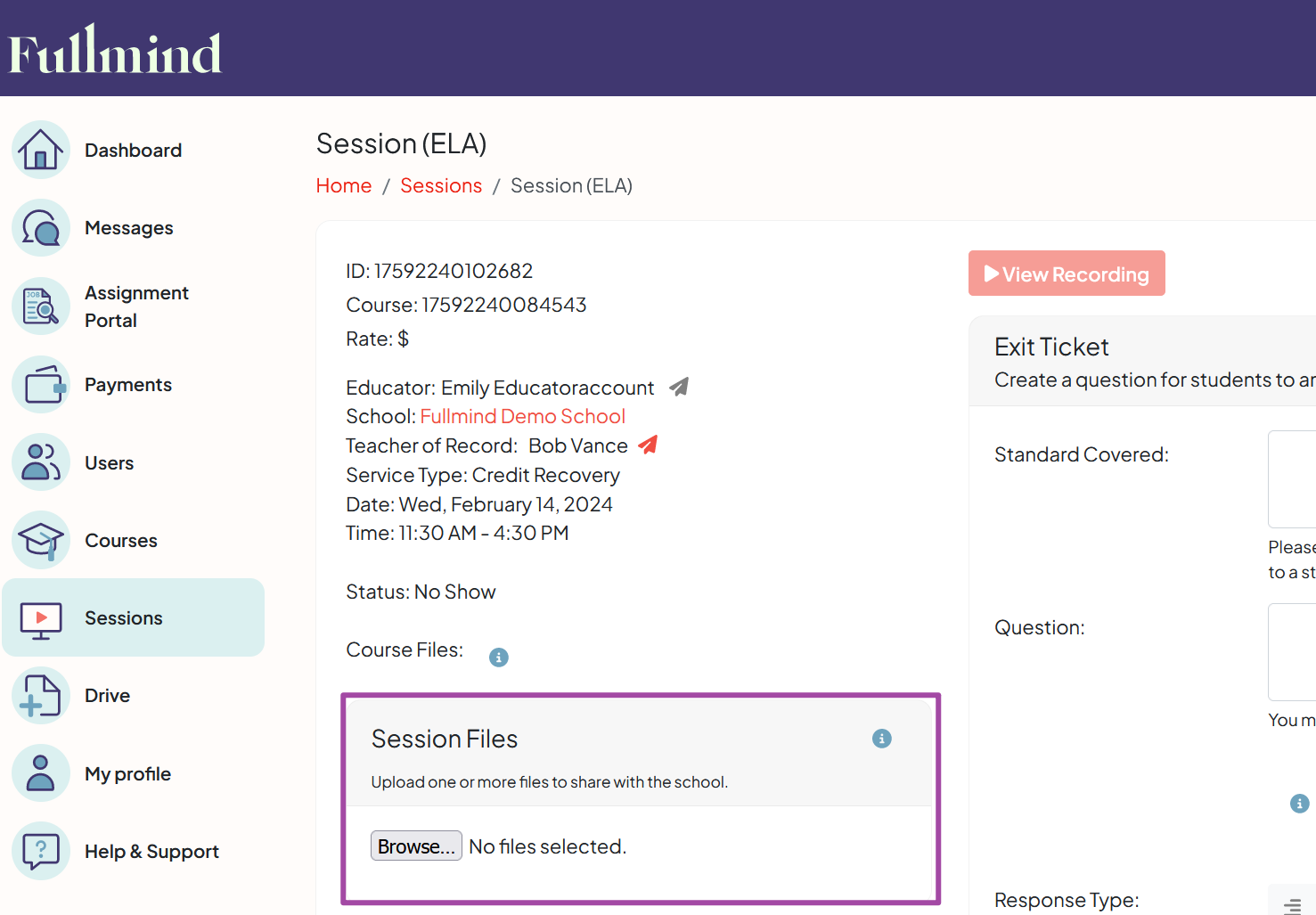Click the red paper plane beside Bob Vance
This screenshot has width=1316, height=915.
[647, 444]
